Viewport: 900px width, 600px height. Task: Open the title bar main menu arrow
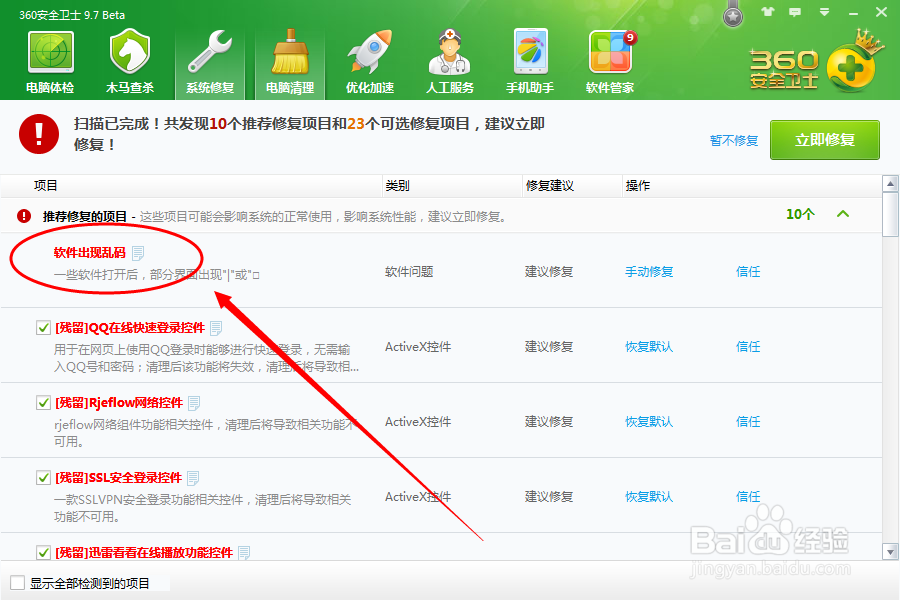(x=824, y=11)
